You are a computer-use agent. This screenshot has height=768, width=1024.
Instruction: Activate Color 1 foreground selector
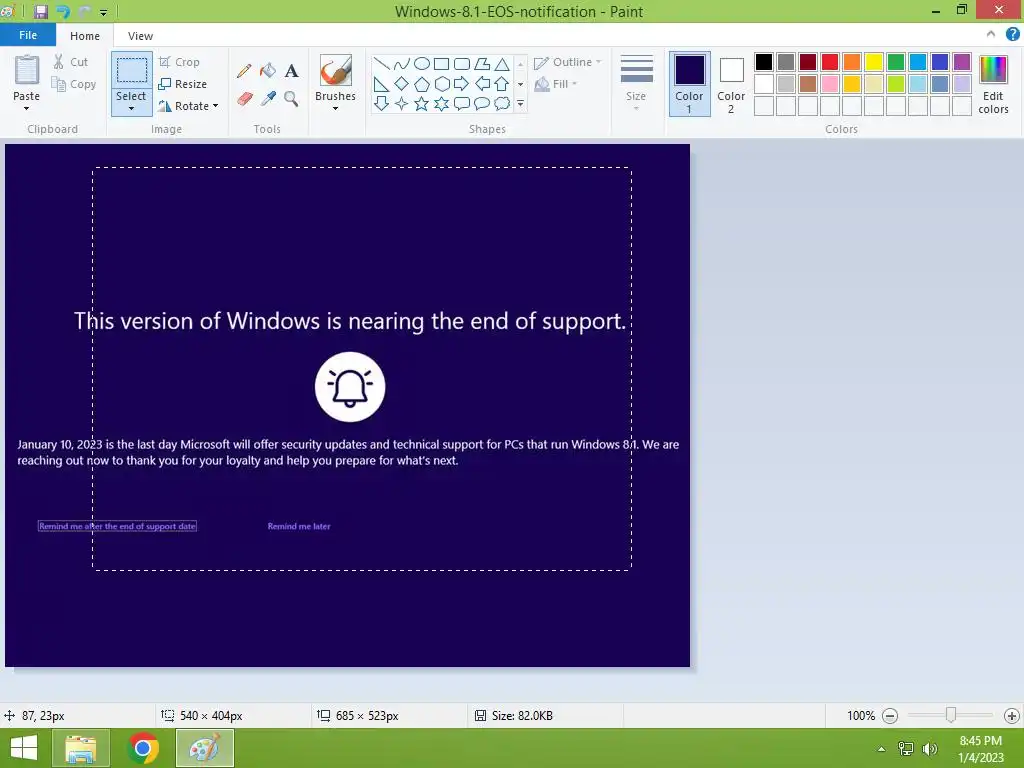click(689, 84)
